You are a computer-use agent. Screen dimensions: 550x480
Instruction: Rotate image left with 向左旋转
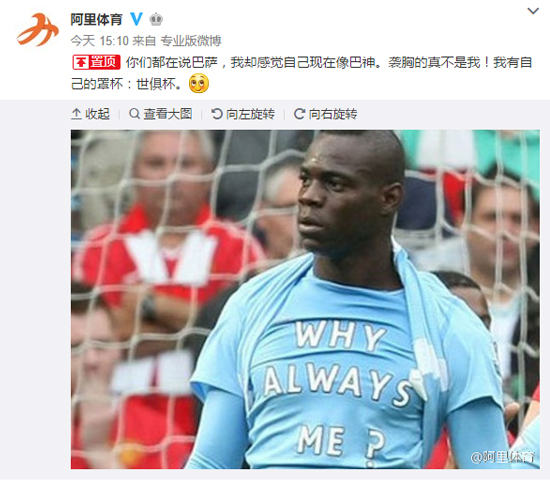point(243,114)
